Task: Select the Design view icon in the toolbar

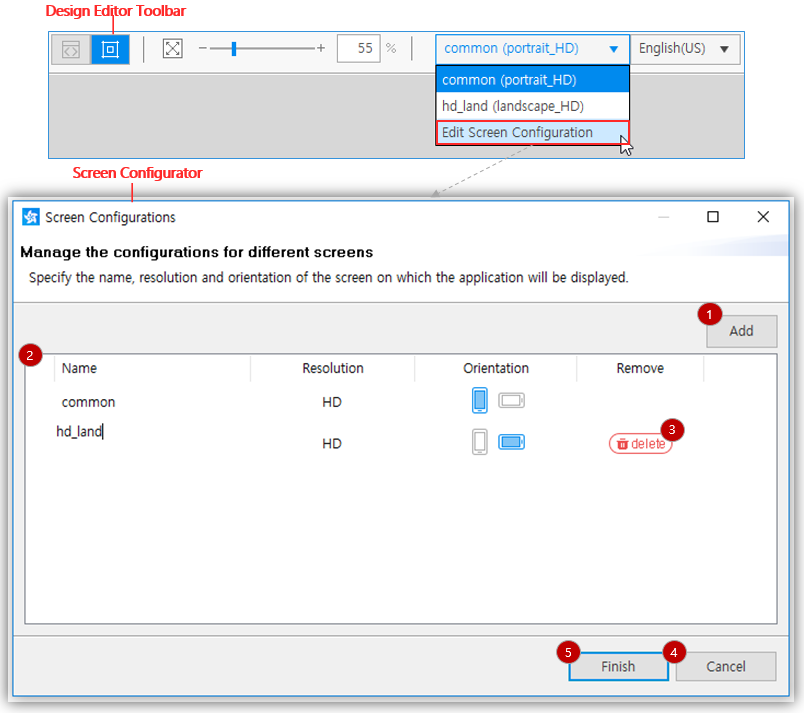Action: point(110,49)
